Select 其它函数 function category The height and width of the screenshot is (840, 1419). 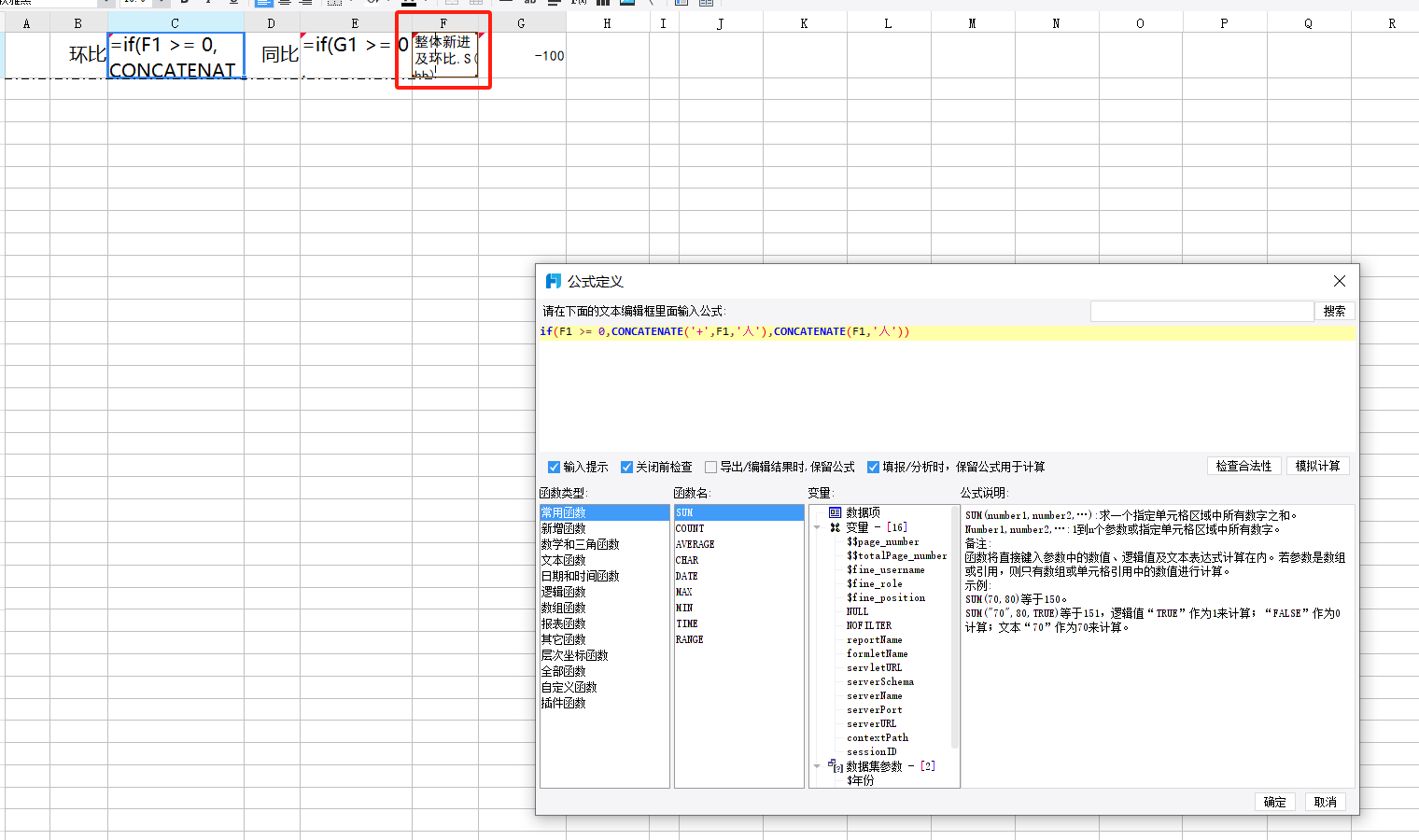pos(564,639)
